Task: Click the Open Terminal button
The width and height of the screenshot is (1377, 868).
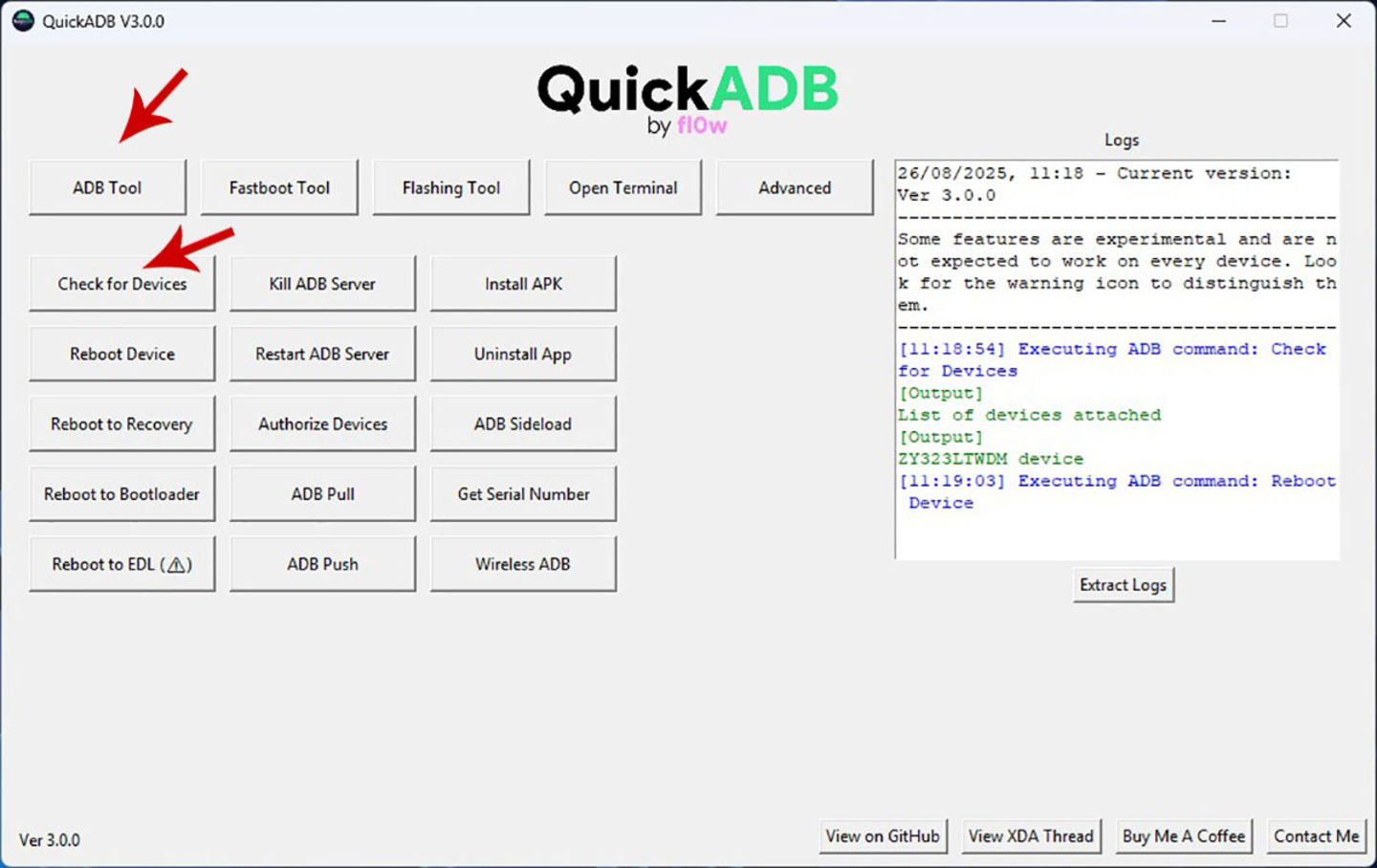Action: click(623, 187)
